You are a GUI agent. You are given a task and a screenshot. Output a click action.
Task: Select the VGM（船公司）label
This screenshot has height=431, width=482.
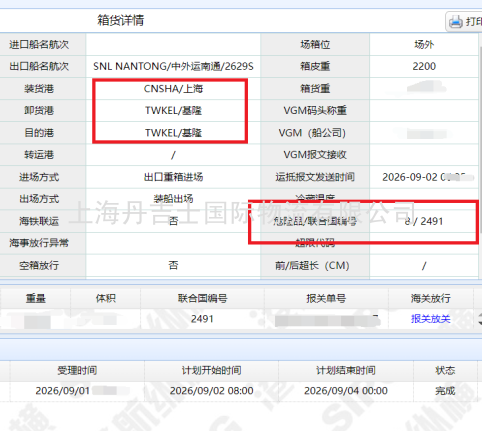point(312,133)
